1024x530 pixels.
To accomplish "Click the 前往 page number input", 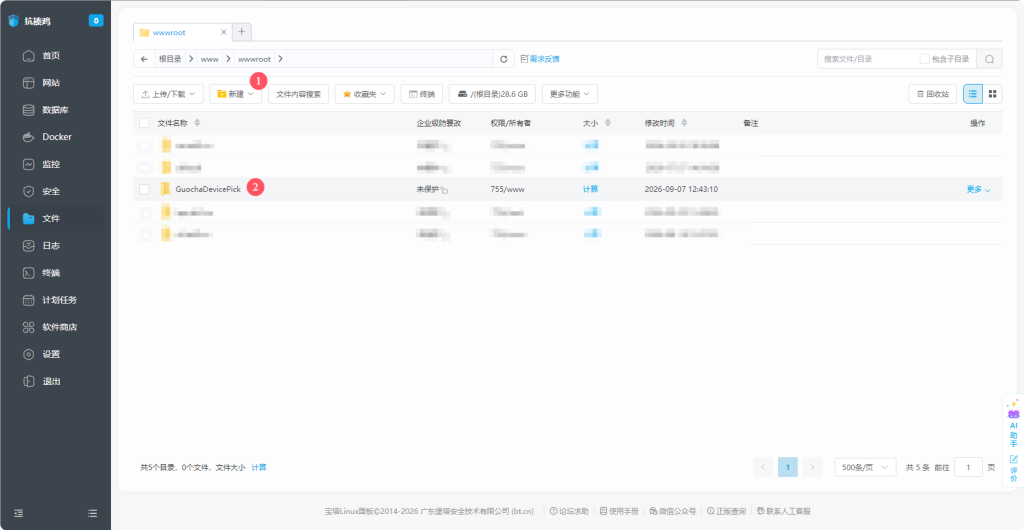I will tap(968, 467).
